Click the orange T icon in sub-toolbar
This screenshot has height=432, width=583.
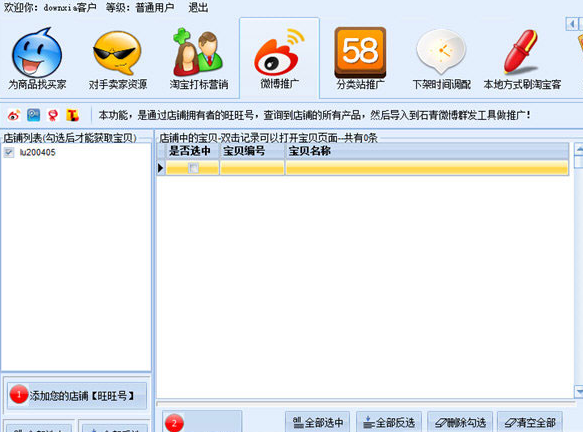(x=73, y=115)
